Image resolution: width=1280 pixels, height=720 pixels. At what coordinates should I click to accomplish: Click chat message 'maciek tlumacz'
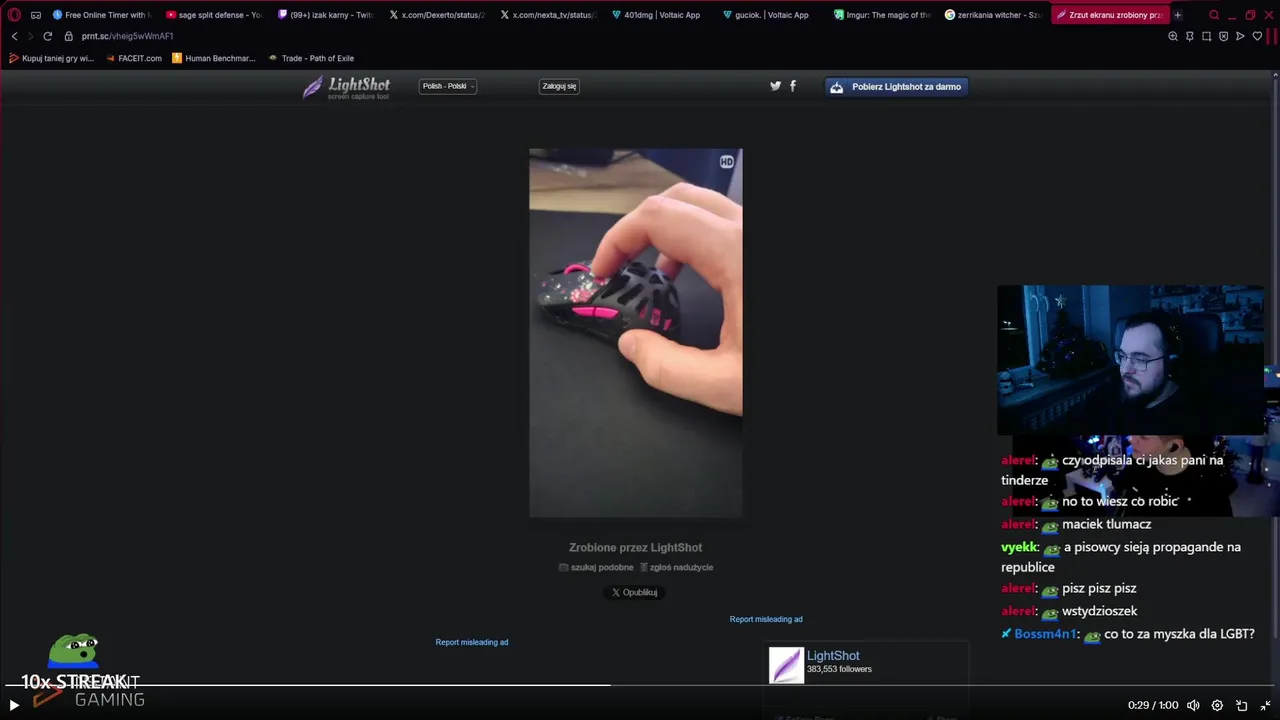point(1107,524)
